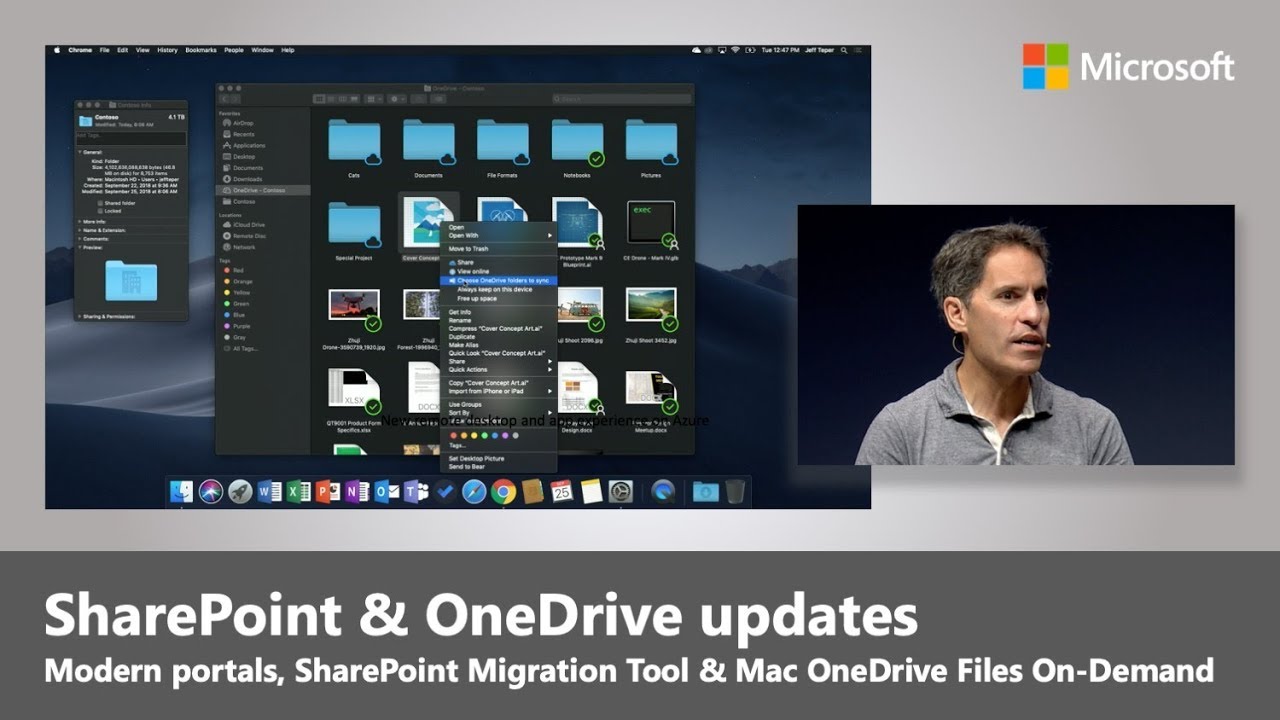This screenshot has width=1280, height=720.
Task: Open Safari compass icon in Dock
Action: click(x=474, y=491)
